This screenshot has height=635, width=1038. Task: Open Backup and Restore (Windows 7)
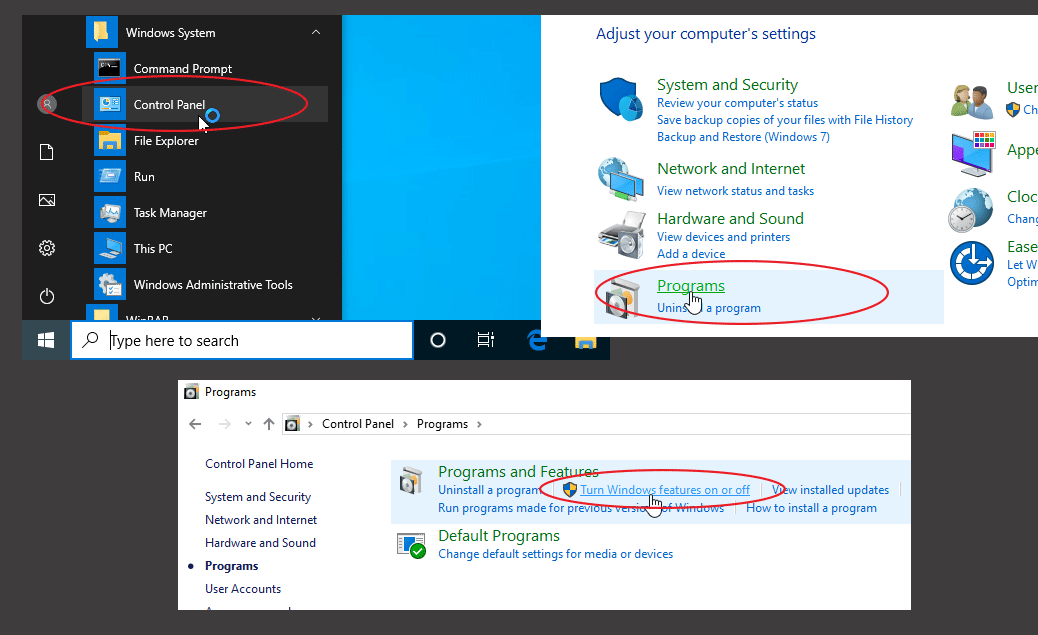(x=743, y=137)
